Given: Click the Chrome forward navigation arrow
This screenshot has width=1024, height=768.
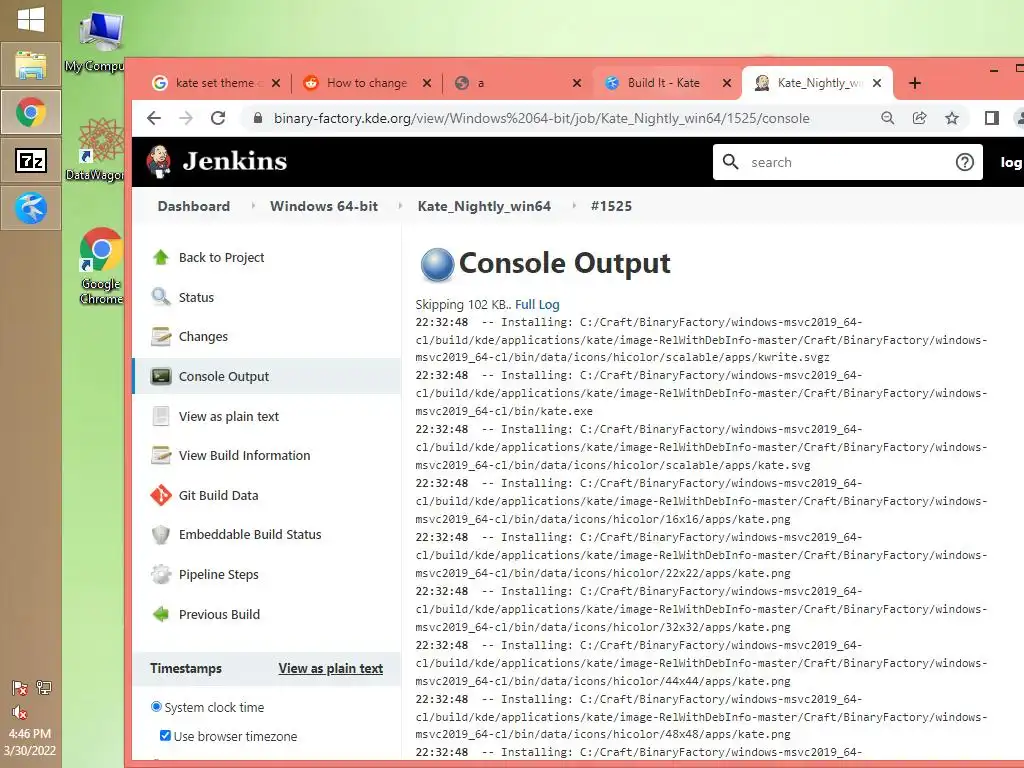Looking at the screenshot, I should [186, 118].
